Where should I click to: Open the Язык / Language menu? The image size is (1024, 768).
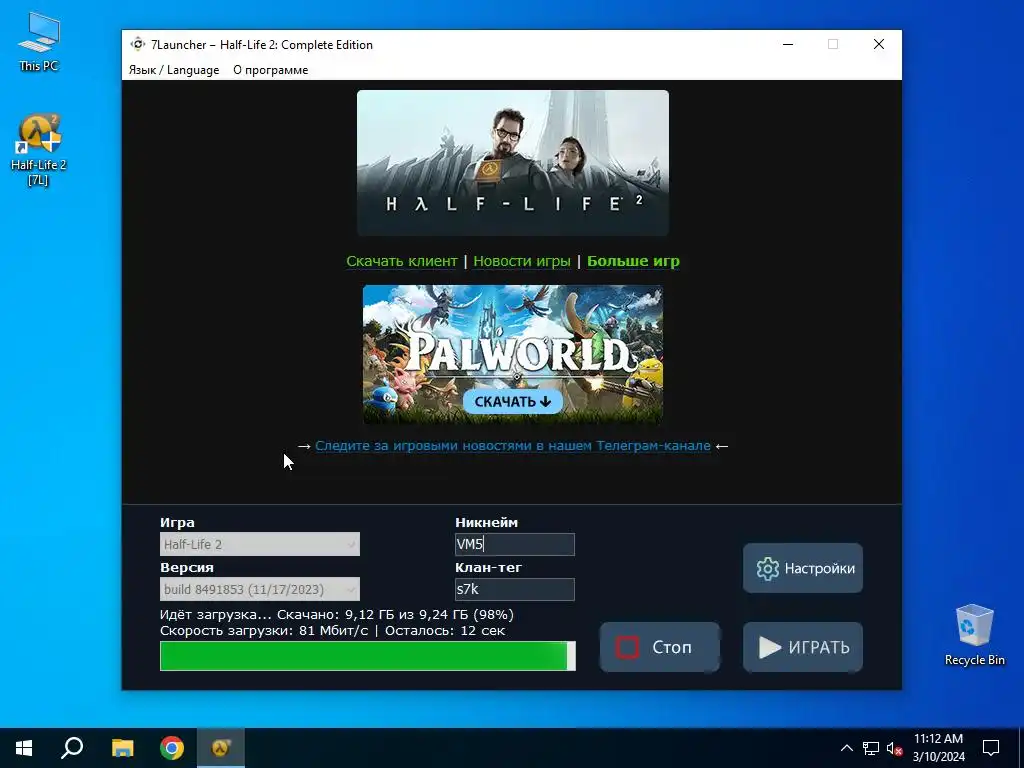pyautogui.click(x=174, y=70)
